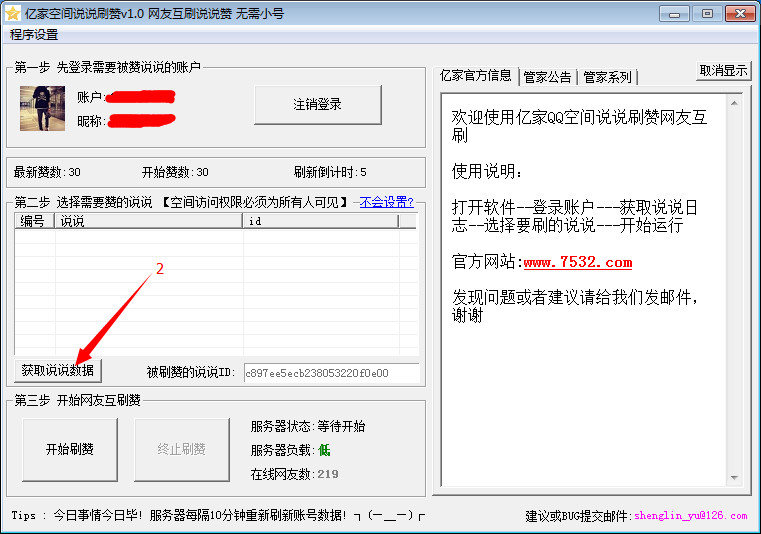Viewport: 761px width, 534px height.
Task: Click the info panel scroll up arrow
Action: pyautogui.click(x=734, y=103)
